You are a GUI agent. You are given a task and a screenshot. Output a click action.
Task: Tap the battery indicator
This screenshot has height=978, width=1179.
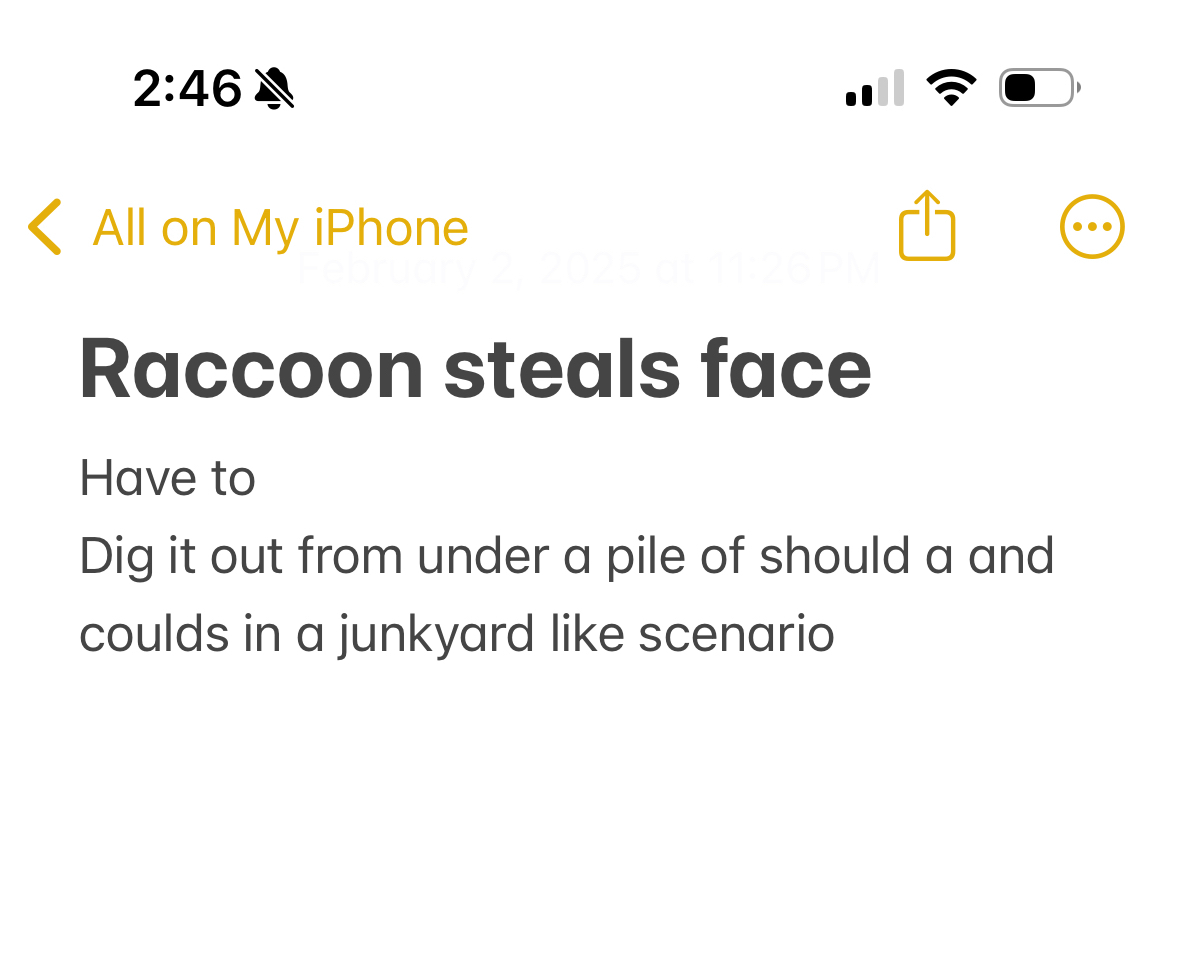(1039, 88)
